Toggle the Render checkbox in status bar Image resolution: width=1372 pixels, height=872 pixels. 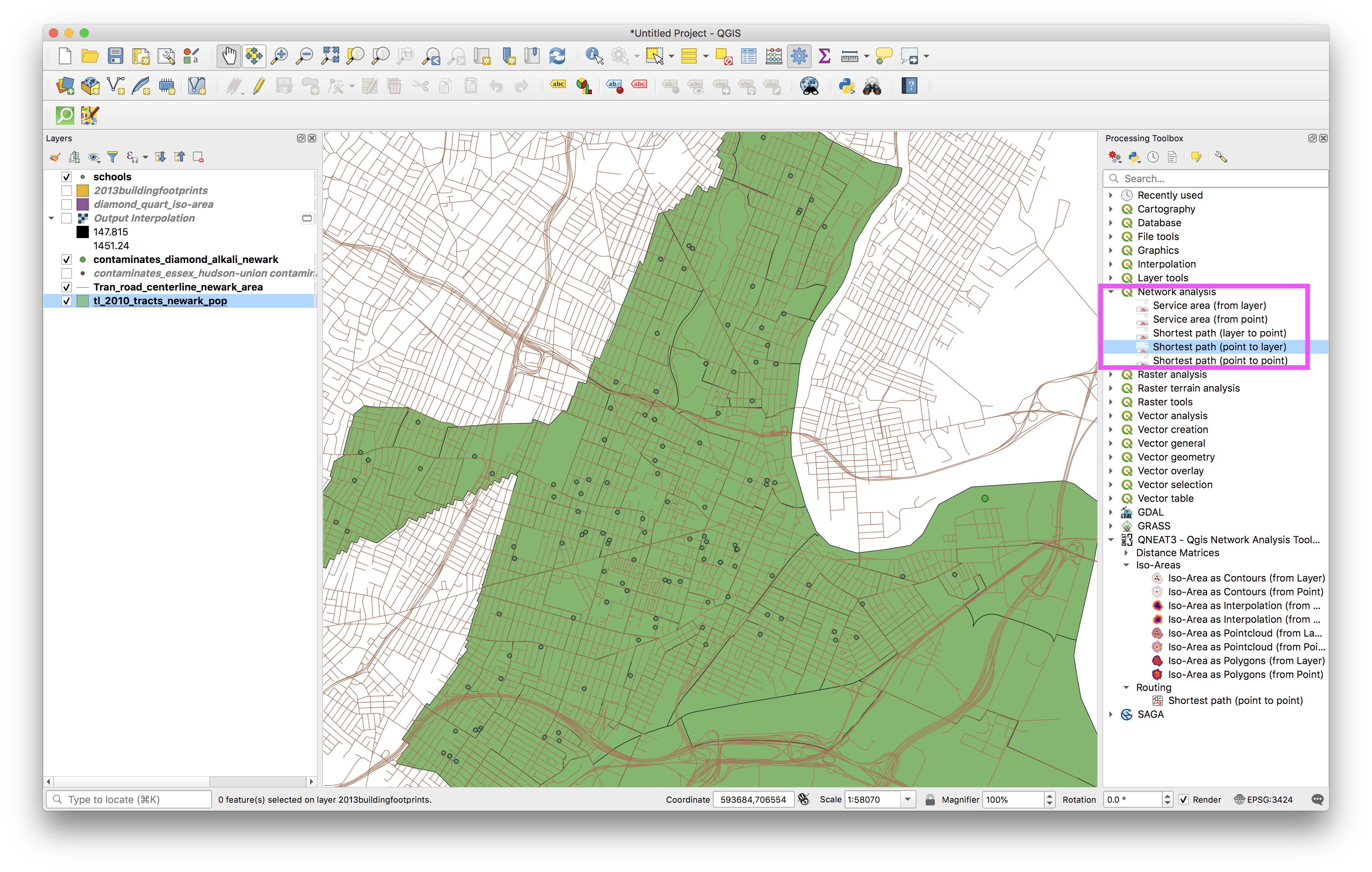[x=1183, y=800]
